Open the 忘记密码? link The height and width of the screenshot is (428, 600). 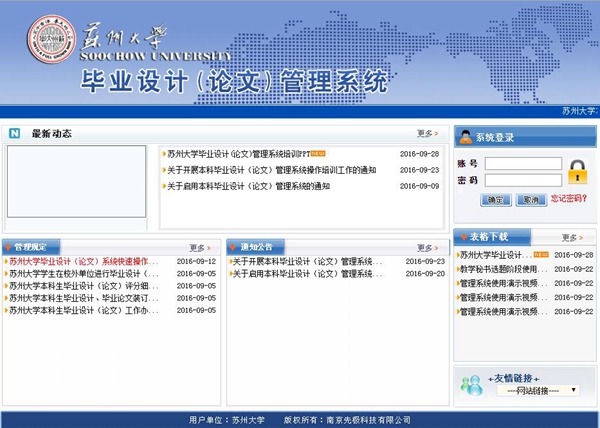coord(569,199)
